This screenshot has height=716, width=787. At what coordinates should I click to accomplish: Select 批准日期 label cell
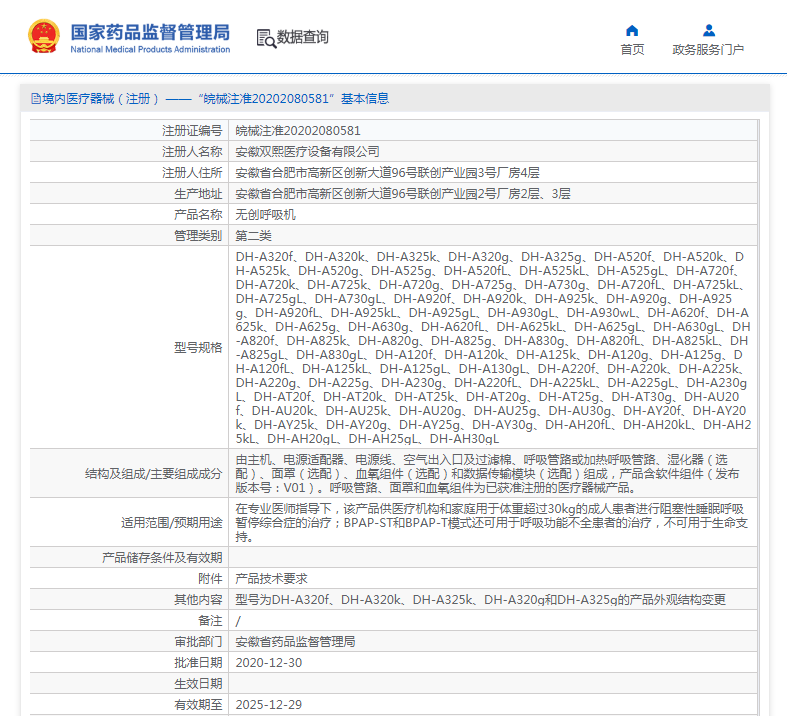(129, 663)
